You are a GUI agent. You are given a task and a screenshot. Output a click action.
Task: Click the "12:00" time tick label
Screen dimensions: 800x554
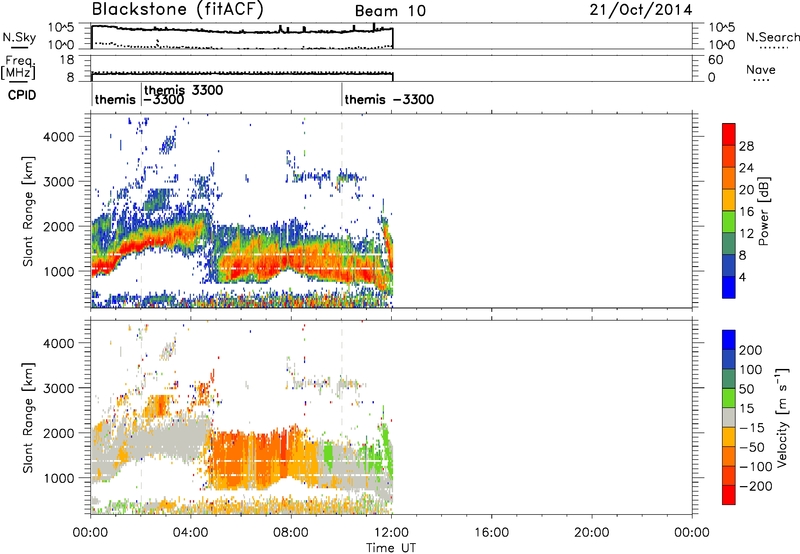tap(391, 533)
